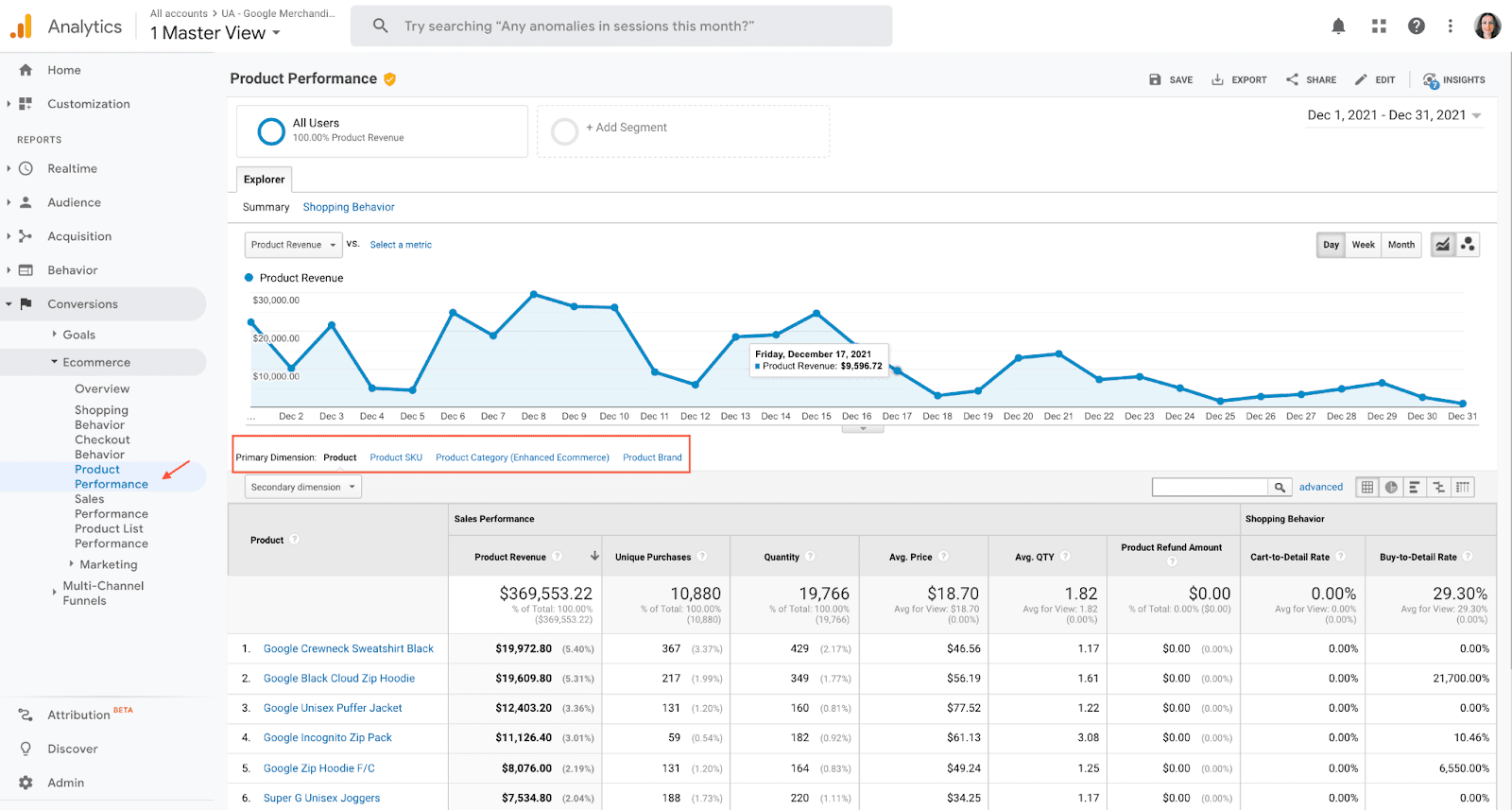Click the table search magnifier button
Image resolution: width=1512 pixels, height=810 pixels.
coord(1280,488)
